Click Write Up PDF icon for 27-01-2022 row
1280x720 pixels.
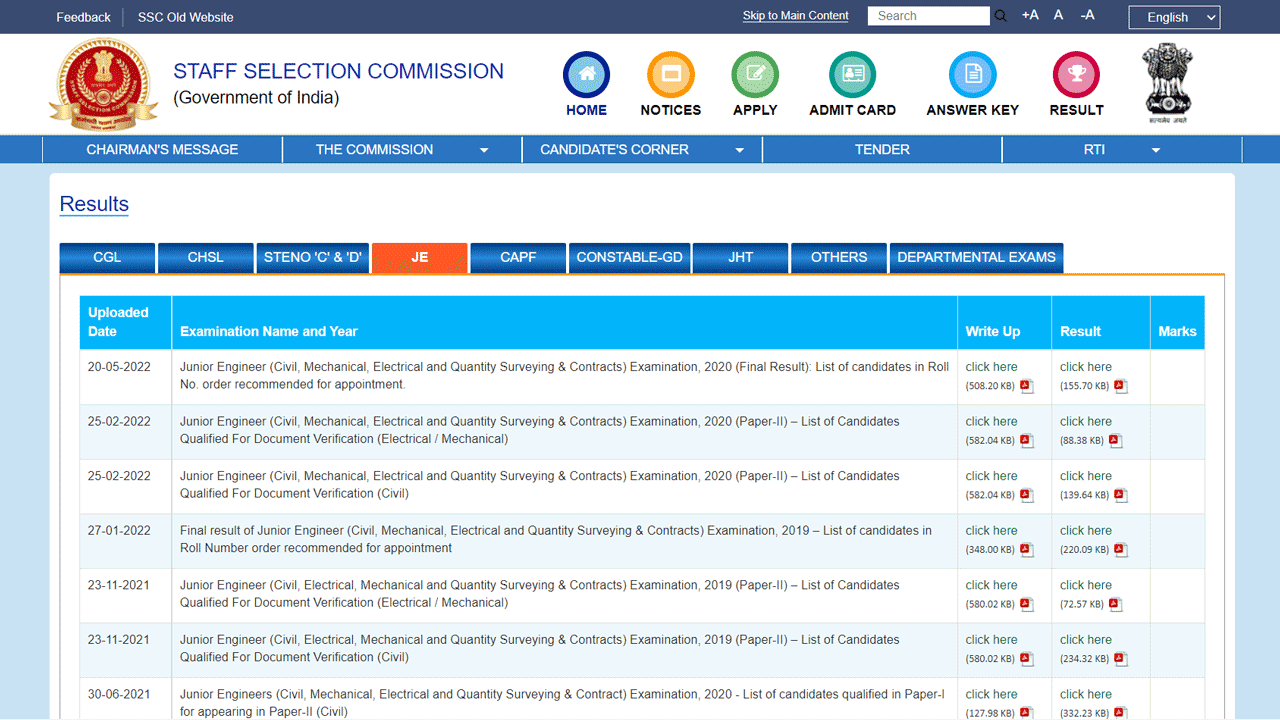tap(1026, 550)
